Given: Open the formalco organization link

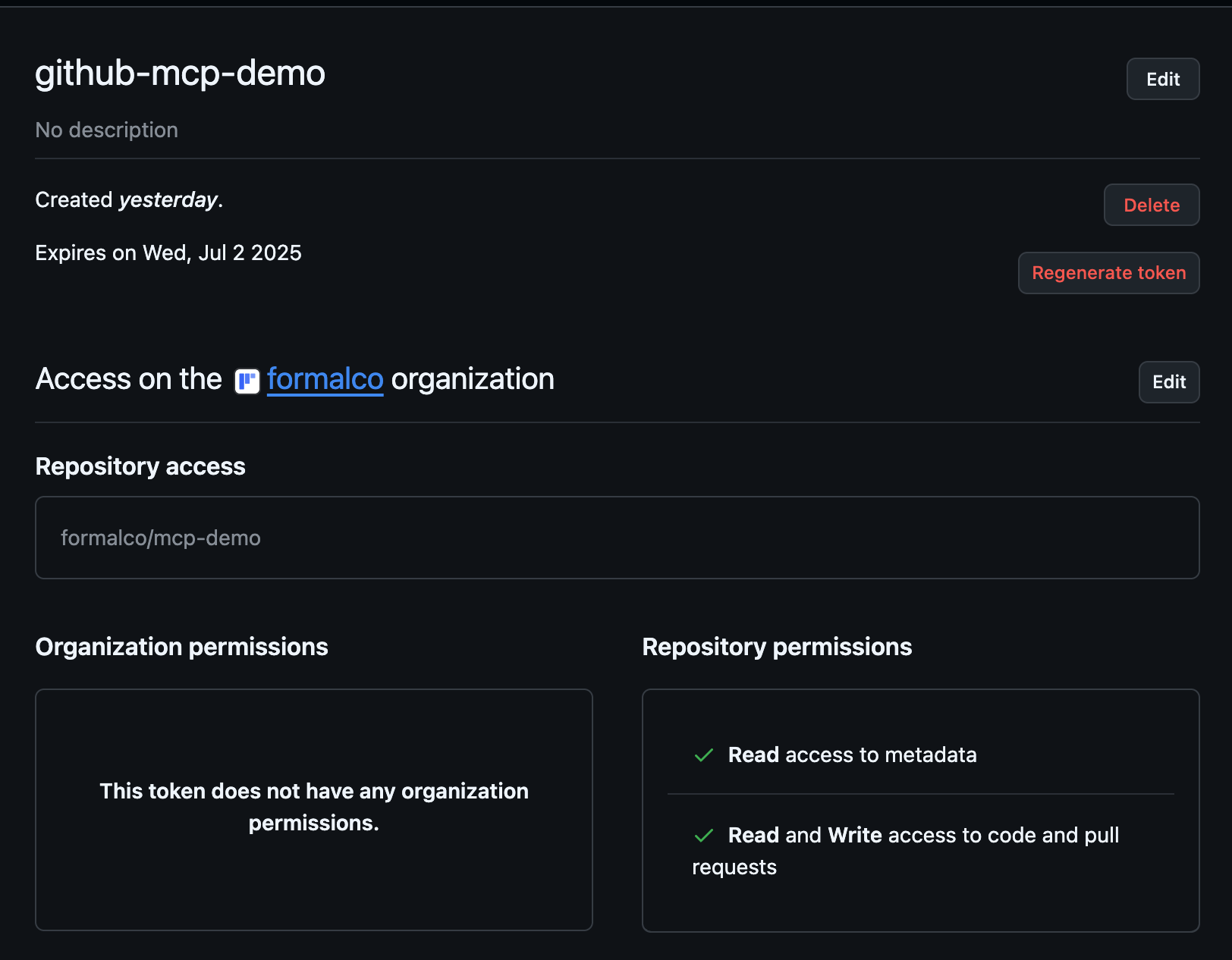Looking at the screenshot, I should pyautogui.click(x=325, y=379).
